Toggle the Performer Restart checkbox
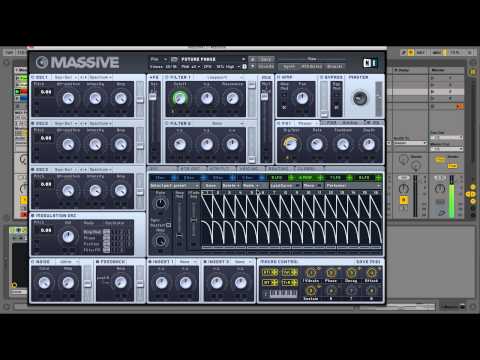This screenshot has height=360, width=480. click(169, 225)
